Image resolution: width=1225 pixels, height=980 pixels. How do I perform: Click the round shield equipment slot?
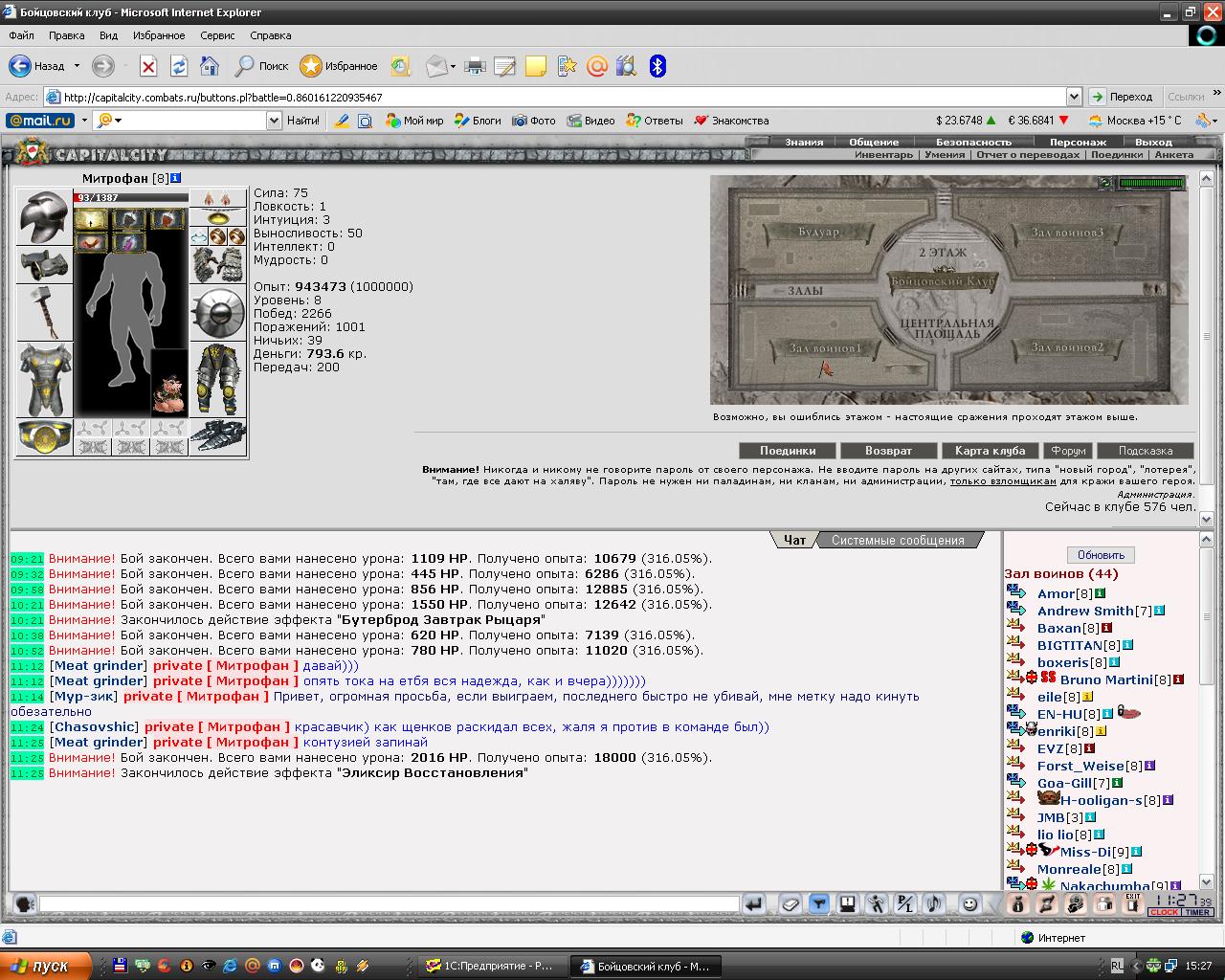coord(218,312)
